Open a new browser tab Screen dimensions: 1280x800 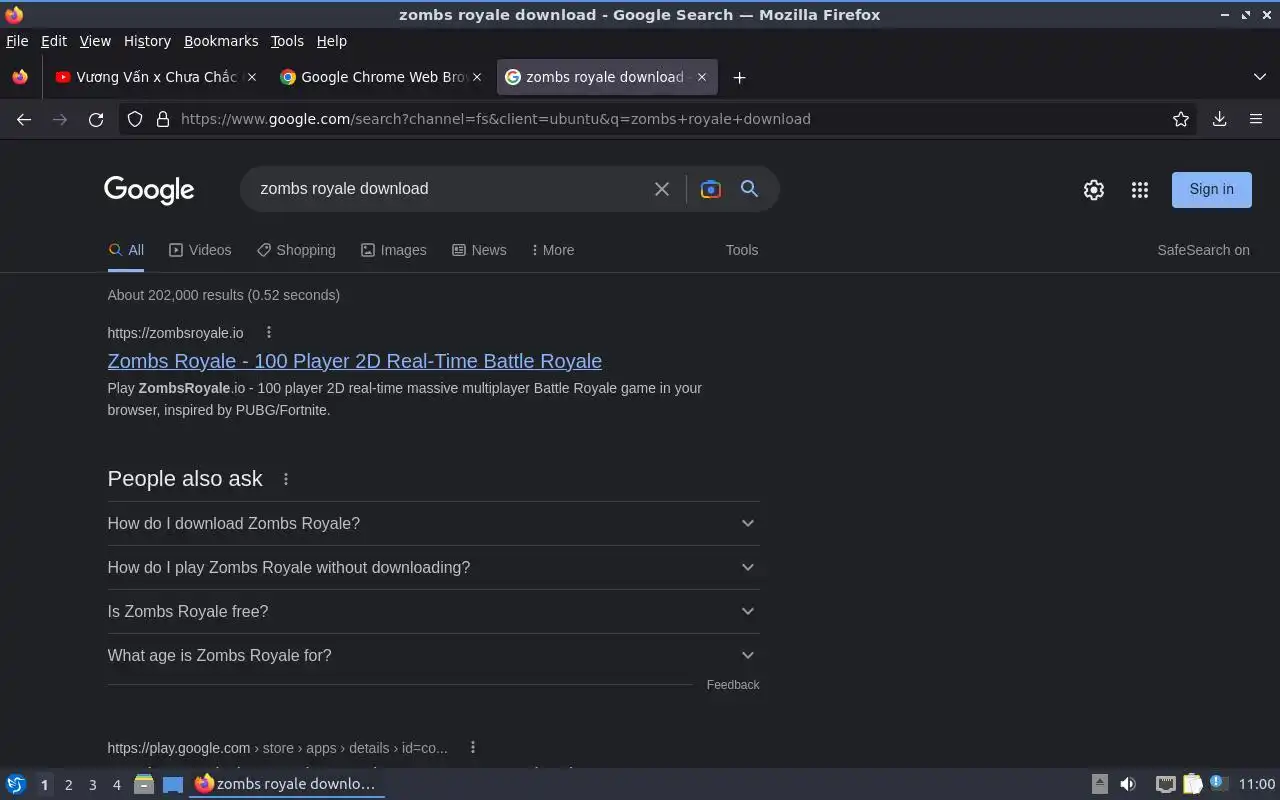click(x=739, y=77)
